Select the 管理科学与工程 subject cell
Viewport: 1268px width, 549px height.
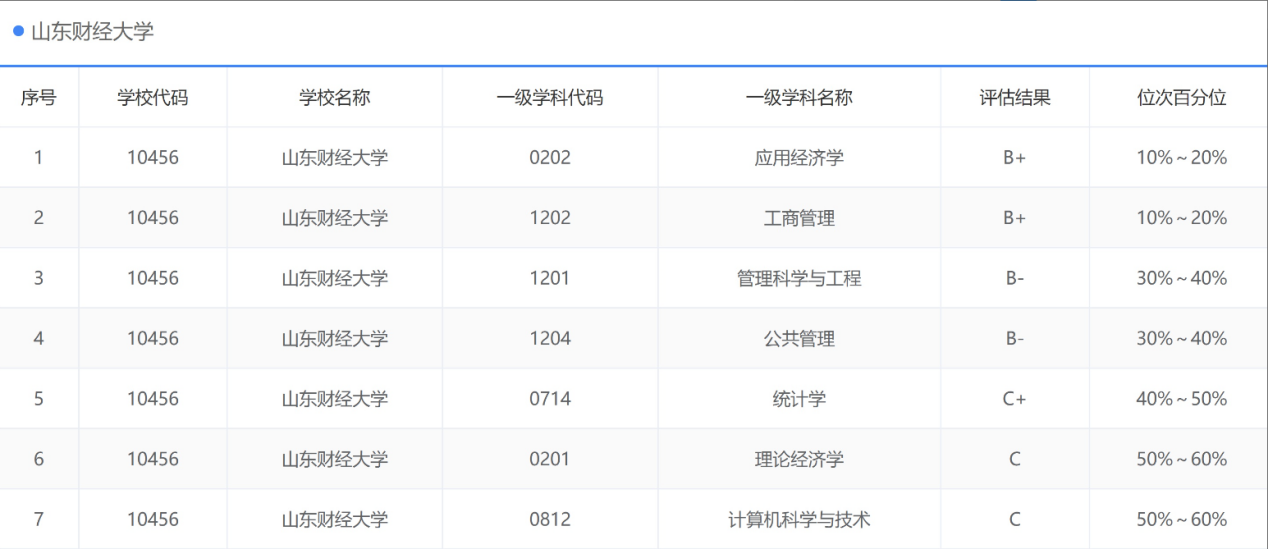[x=799, y=278]
